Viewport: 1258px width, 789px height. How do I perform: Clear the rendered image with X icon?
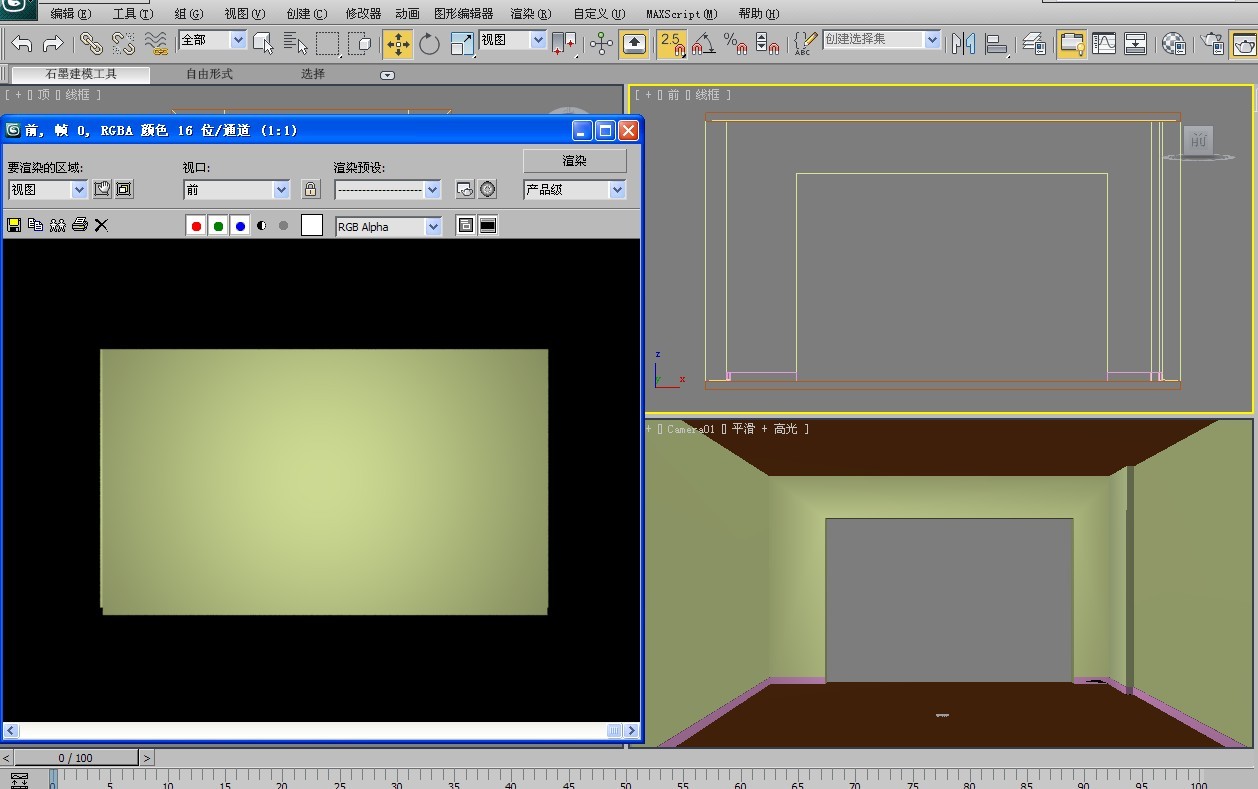[x=101, y=225]
